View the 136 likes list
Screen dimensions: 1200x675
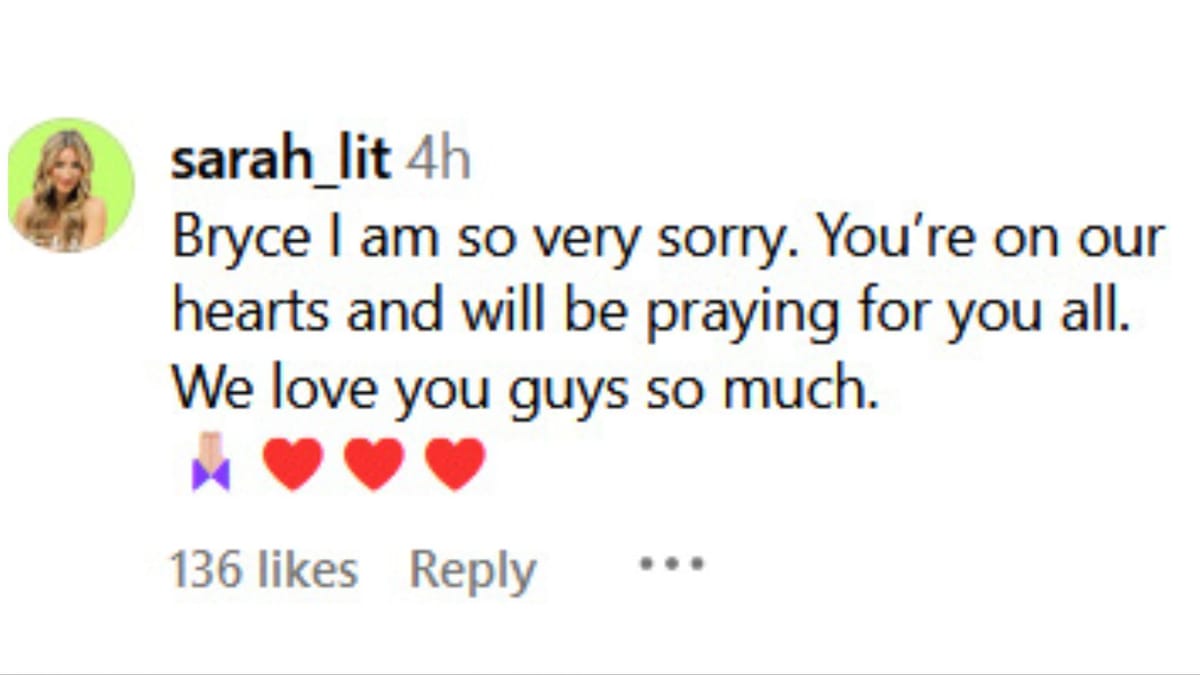(264, 570)
